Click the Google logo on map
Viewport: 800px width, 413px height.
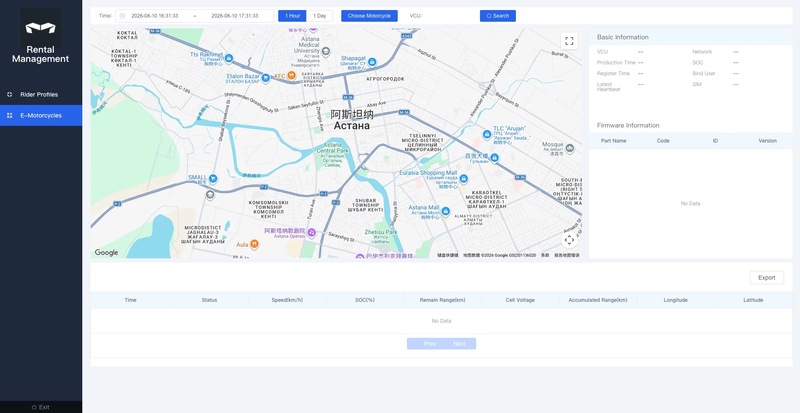click(x=107, y=252)
